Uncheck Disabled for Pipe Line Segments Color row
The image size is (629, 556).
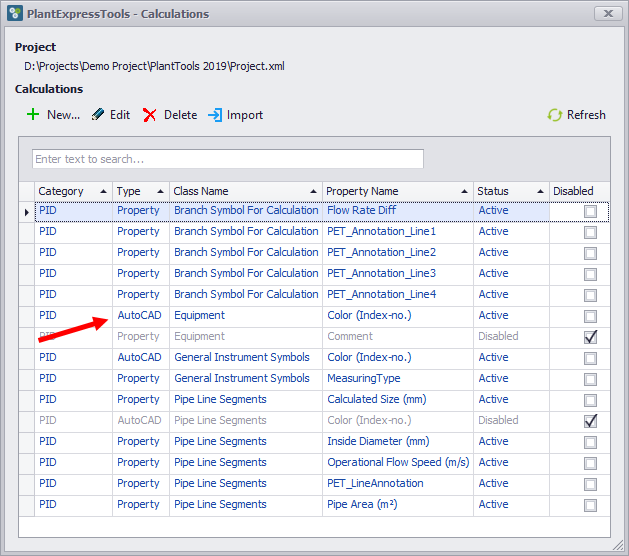point(590,421)
